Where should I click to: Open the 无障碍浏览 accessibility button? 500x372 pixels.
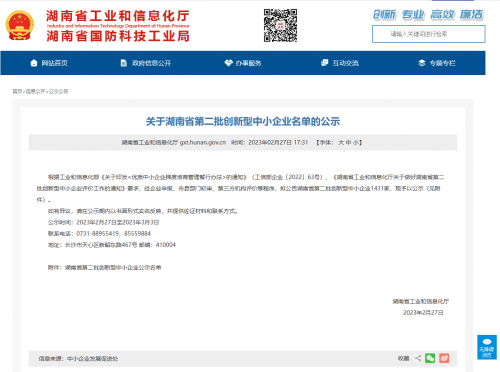pyautogui.click(x=487, y=347)
